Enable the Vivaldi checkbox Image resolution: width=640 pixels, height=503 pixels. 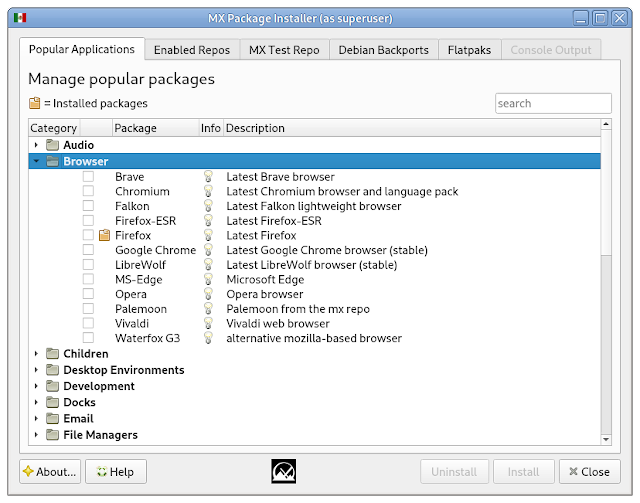[x=88, y=323]
